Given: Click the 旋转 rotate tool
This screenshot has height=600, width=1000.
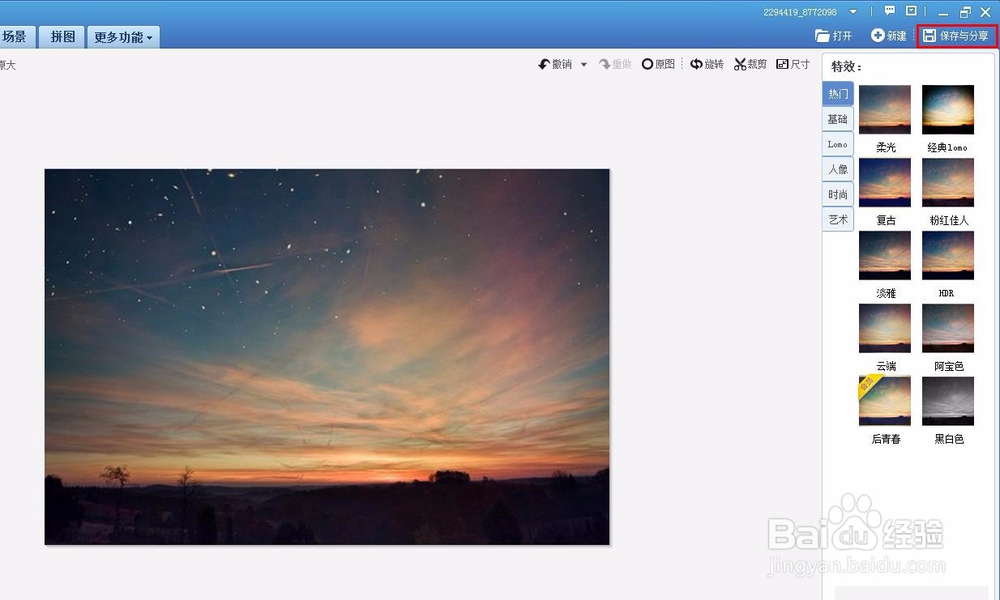Looking at the screenshot, I should 707,64.
